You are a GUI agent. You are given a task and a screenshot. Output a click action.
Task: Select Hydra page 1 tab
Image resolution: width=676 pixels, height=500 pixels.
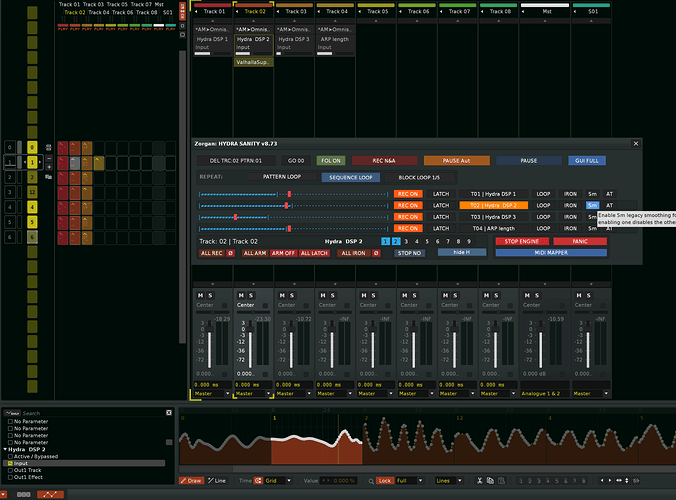pyautogui.click(x=385, y=241)
